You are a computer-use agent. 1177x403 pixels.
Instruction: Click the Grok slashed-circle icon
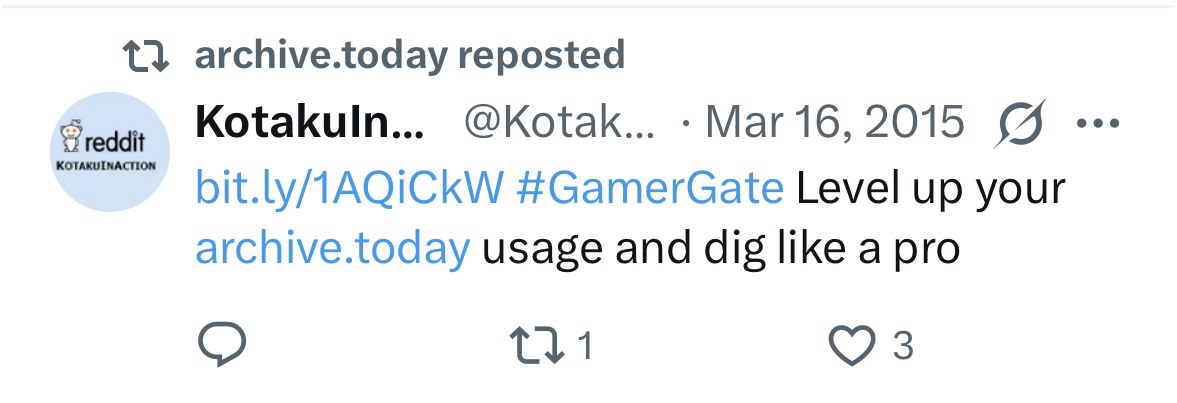[x=1019, y=123]
